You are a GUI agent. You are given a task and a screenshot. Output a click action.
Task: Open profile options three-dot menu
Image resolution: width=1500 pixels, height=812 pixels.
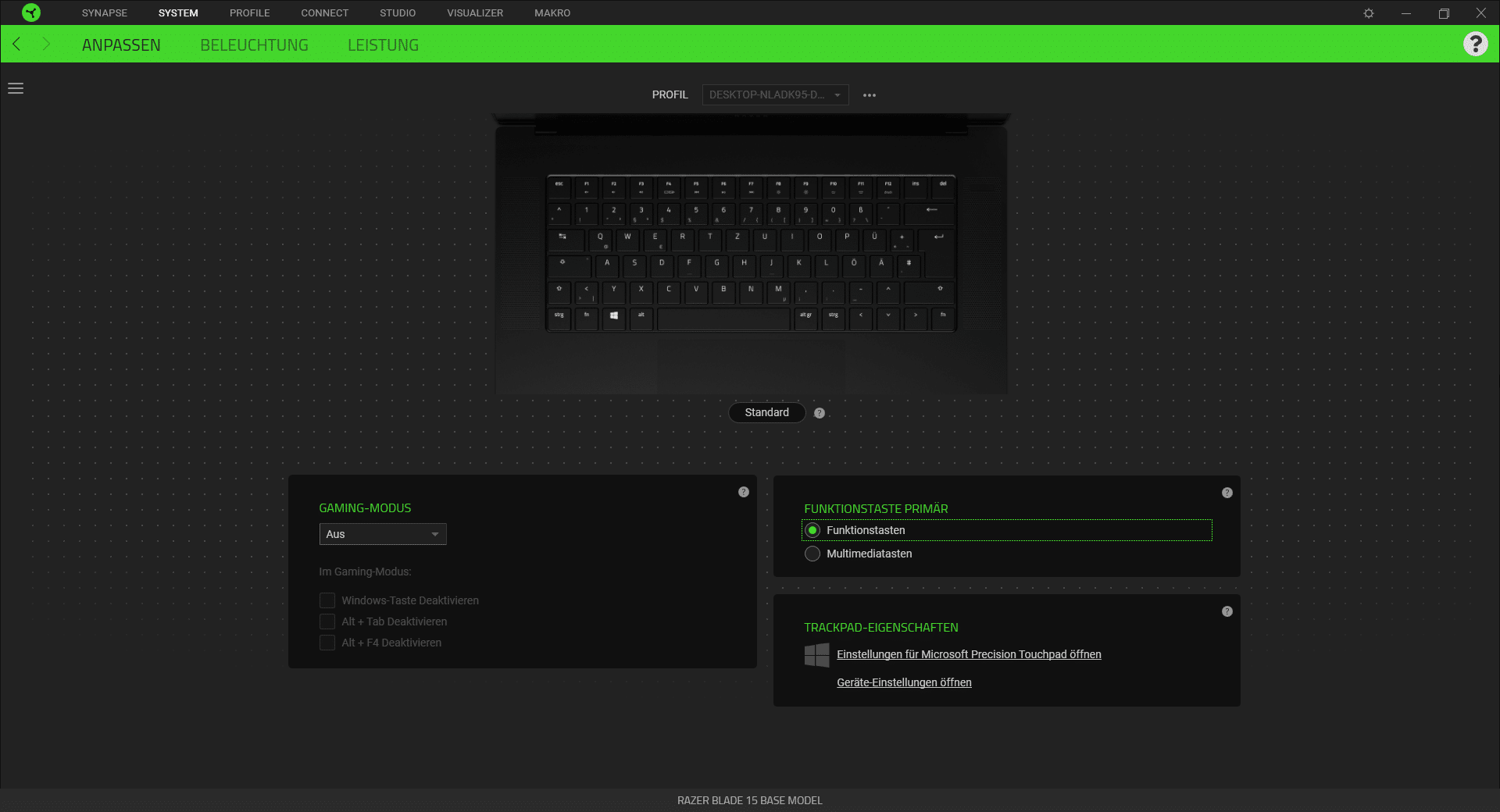click(x=869, y=95)
